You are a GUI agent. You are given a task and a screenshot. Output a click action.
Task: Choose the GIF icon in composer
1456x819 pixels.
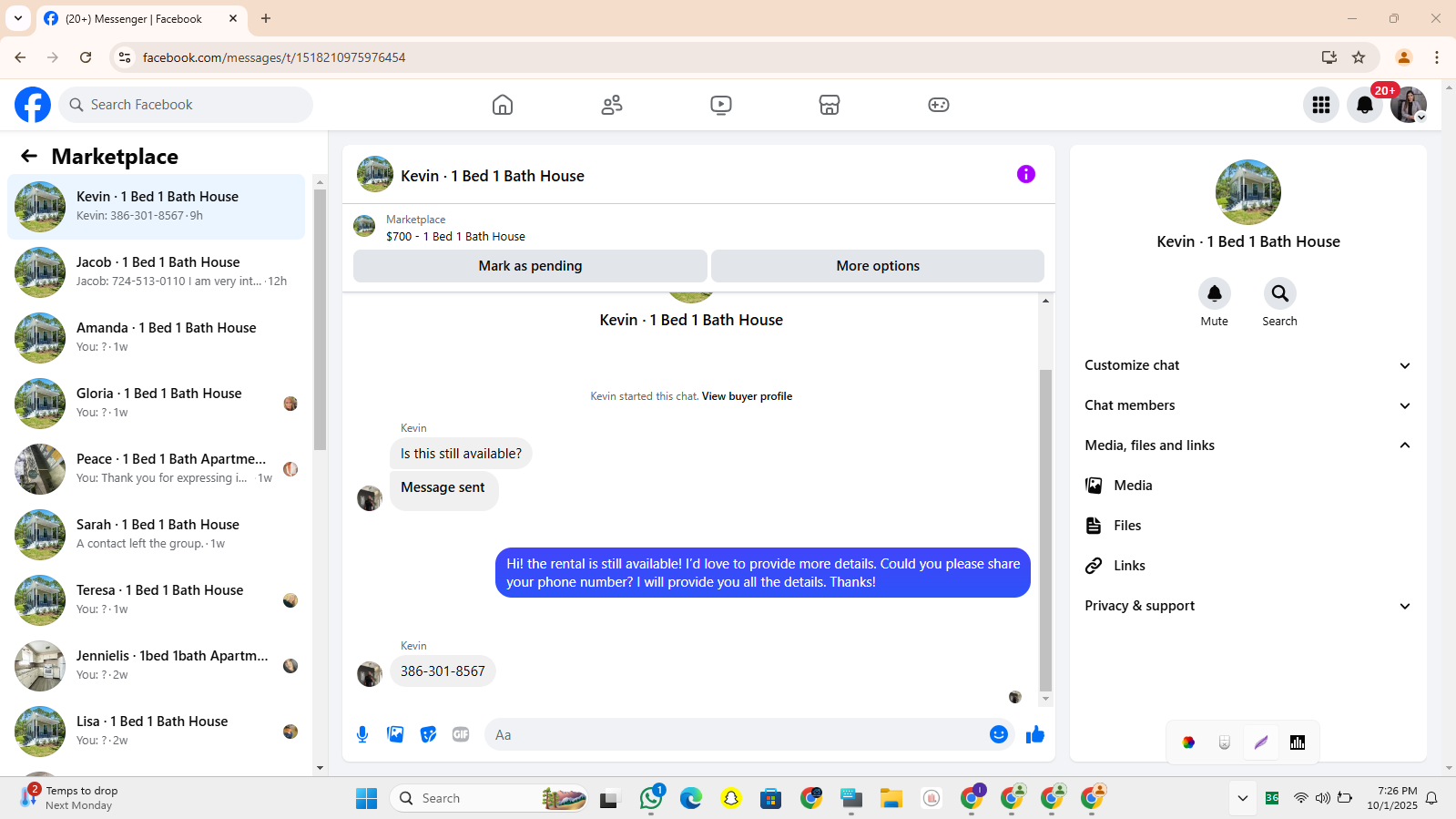(x=461, y=734)
